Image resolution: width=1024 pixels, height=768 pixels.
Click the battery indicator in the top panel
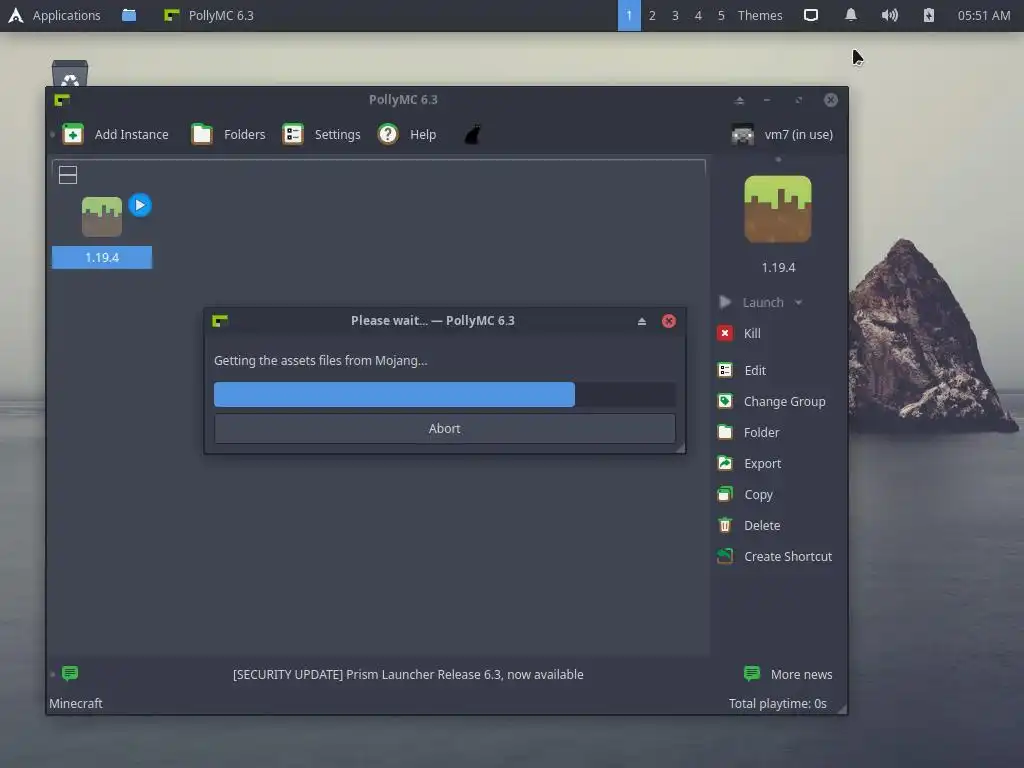[x=929, y=15]
